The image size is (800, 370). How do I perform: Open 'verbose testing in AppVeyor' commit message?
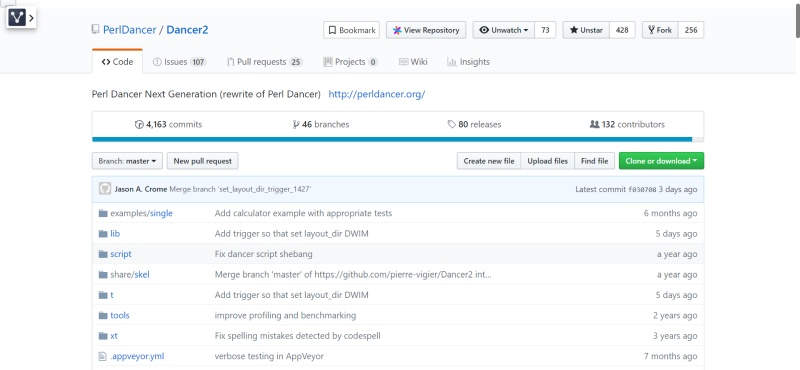coord(269,356)
